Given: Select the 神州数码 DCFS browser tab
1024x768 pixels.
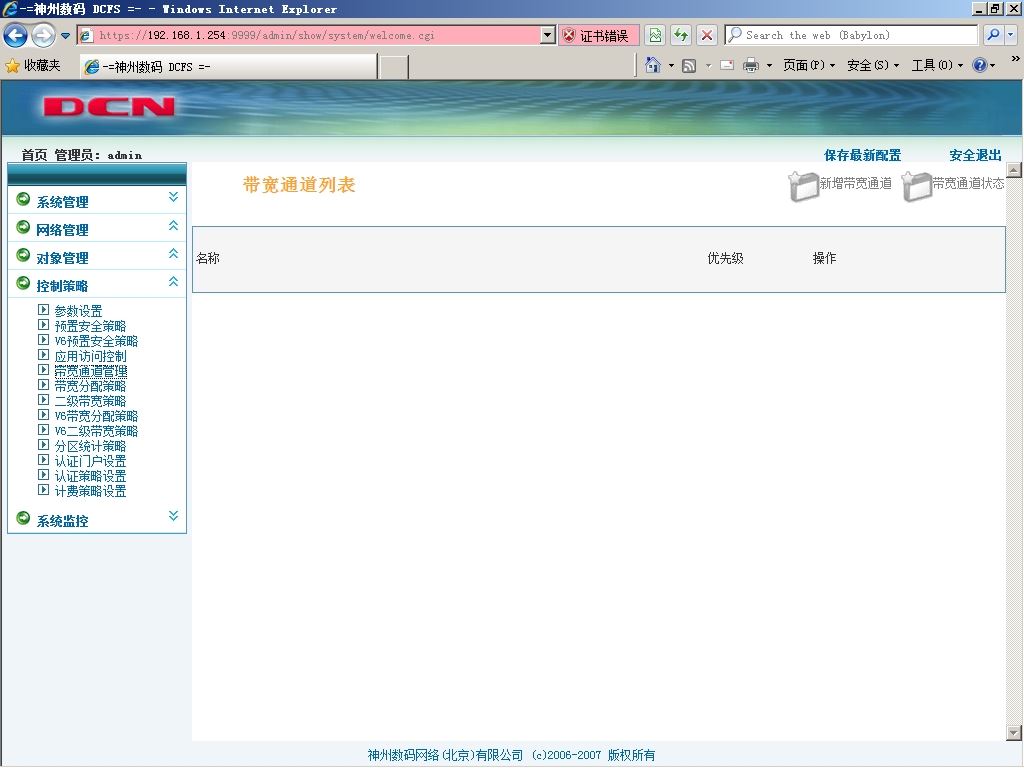Looking at the screenshot, I should [229, 67].
